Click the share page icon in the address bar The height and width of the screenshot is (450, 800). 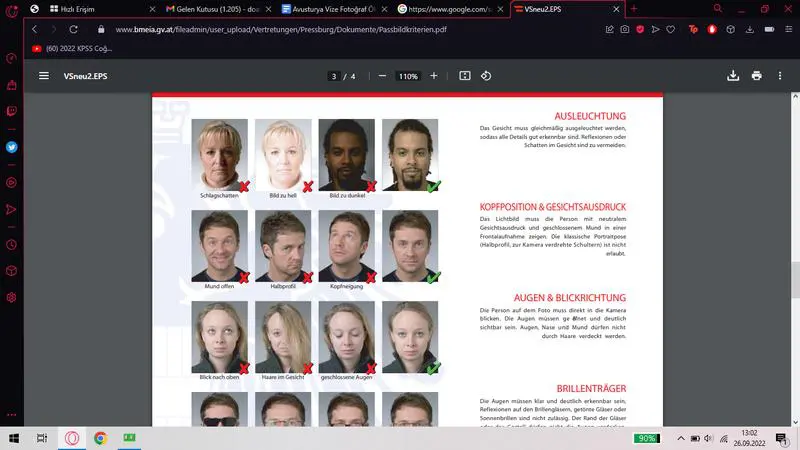609,30
